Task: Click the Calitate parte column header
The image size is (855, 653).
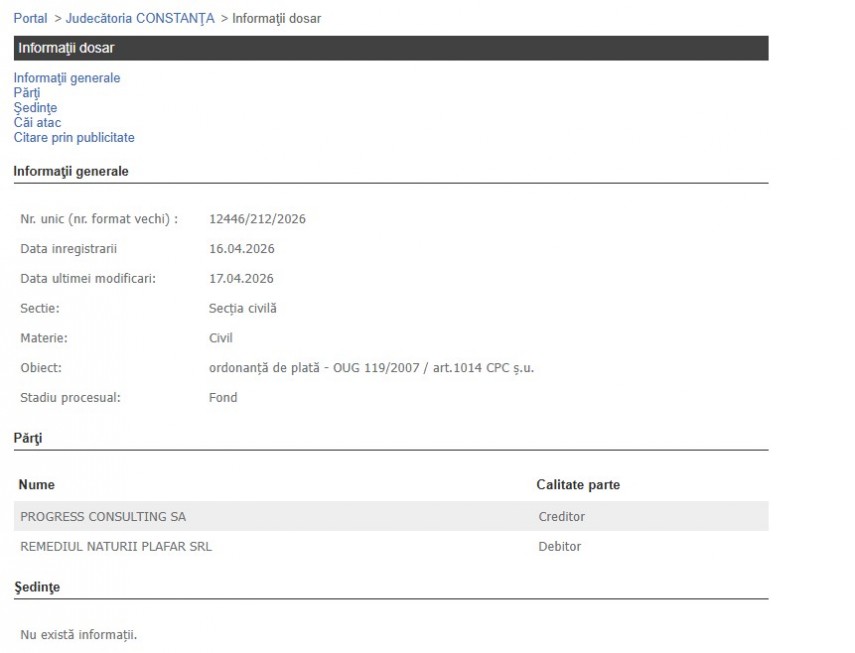Action: click(x=577, y=485)
